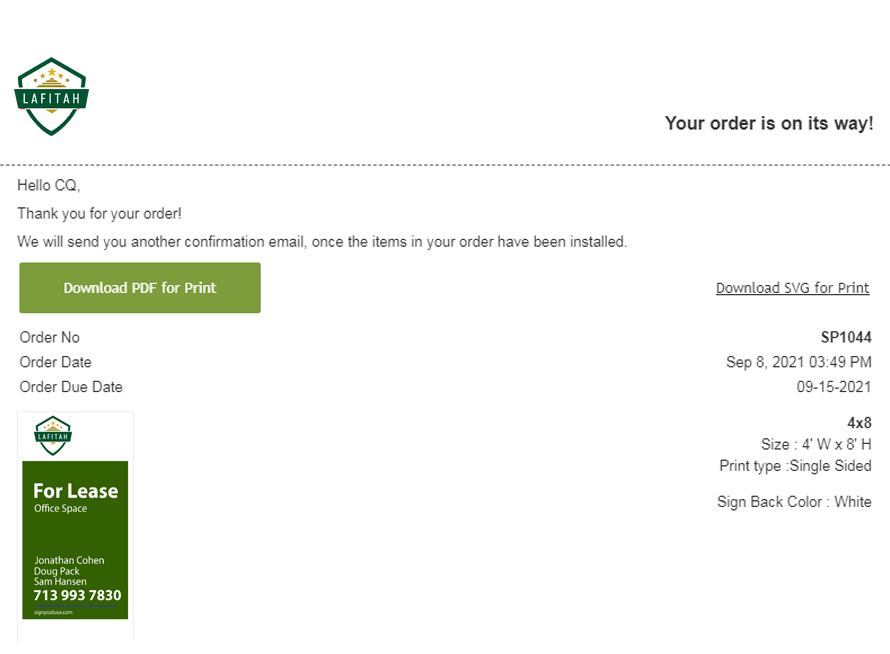Click the Jonathan Cohen name on the sign

pyautogui.click(x=69, y=561)
